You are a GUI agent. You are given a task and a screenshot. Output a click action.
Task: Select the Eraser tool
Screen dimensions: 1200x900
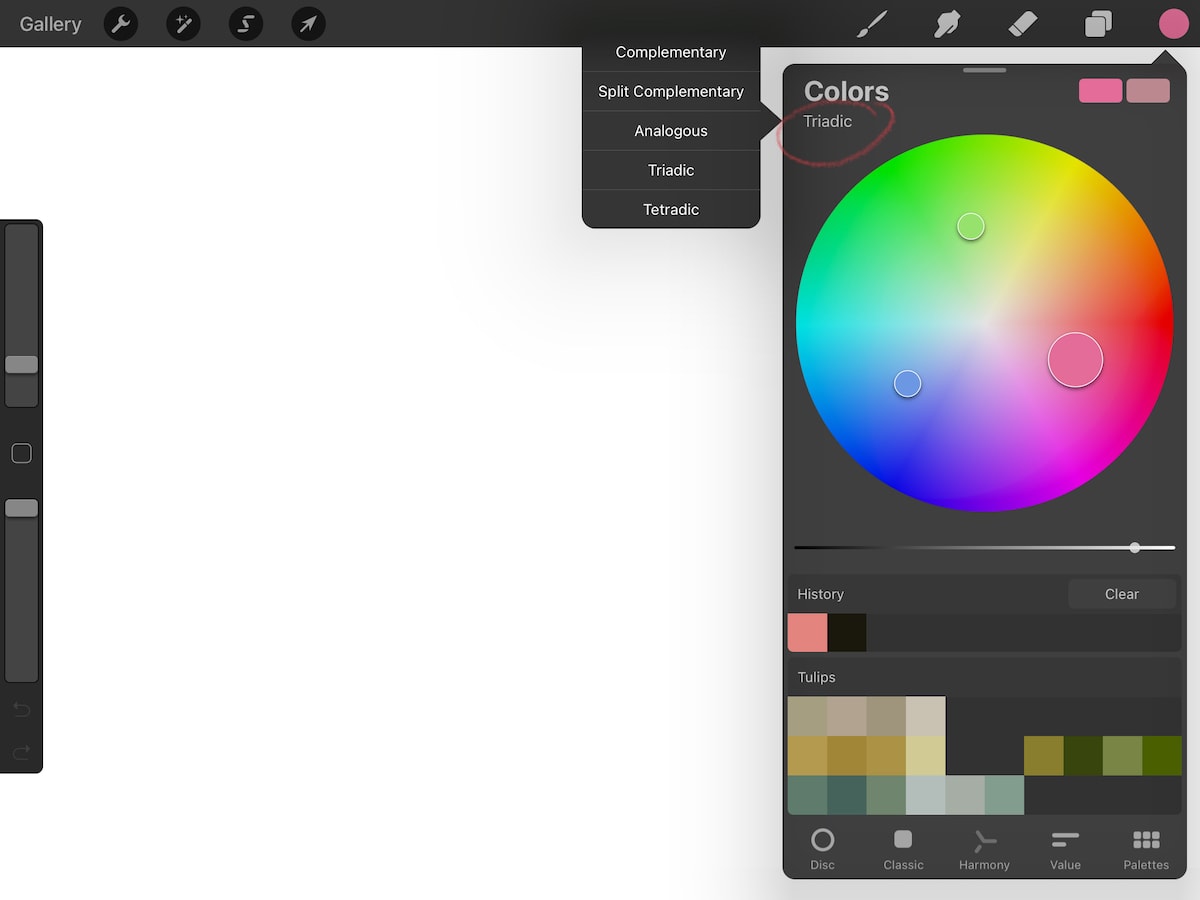(x=1023, y=24)
